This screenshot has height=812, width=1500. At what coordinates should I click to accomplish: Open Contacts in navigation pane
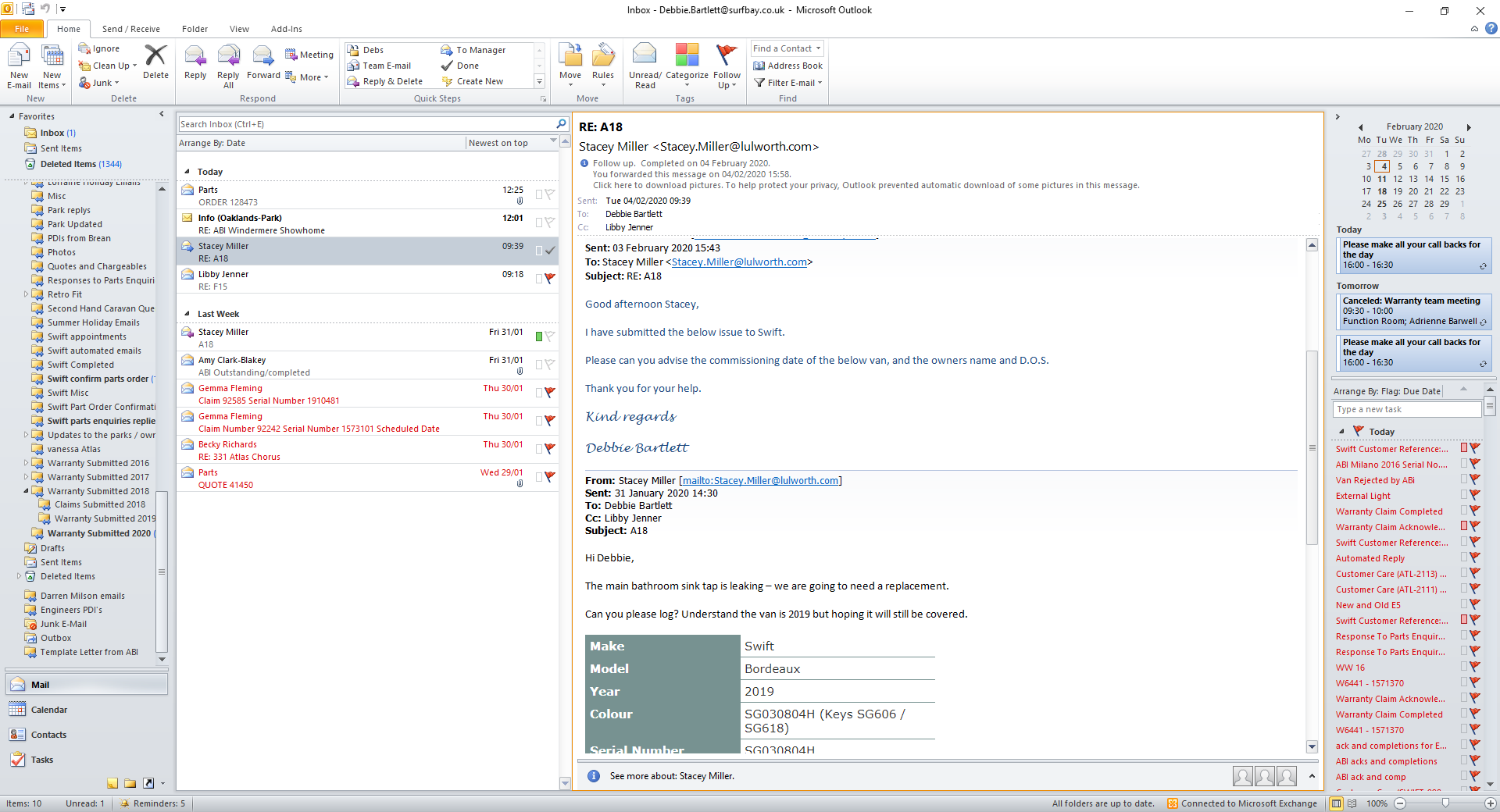click(87, 735)
